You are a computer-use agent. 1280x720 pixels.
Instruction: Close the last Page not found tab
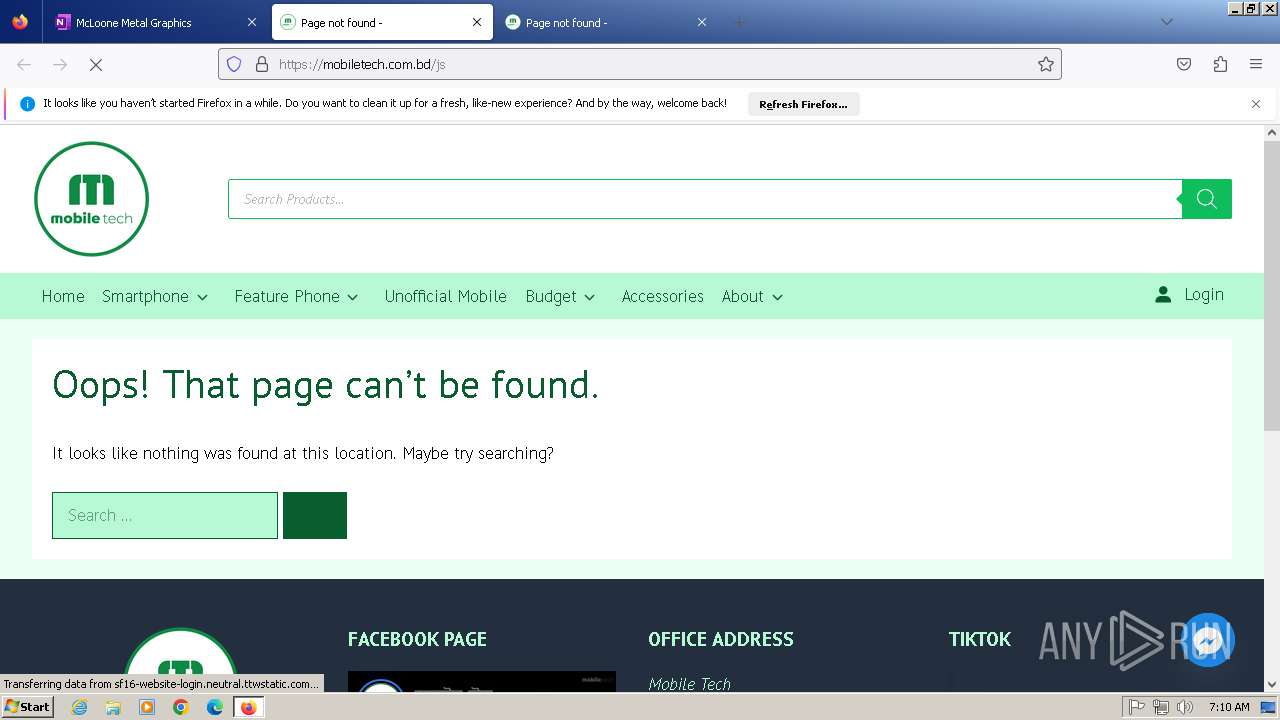click(x=701, y=22)
